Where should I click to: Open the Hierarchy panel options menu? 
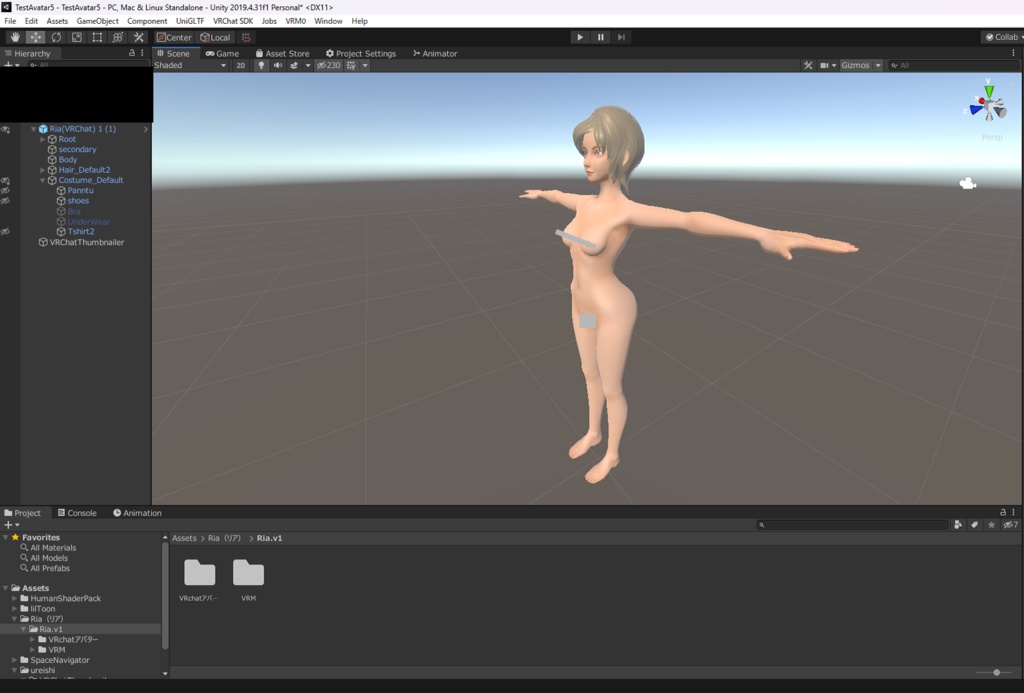point(142,53)
